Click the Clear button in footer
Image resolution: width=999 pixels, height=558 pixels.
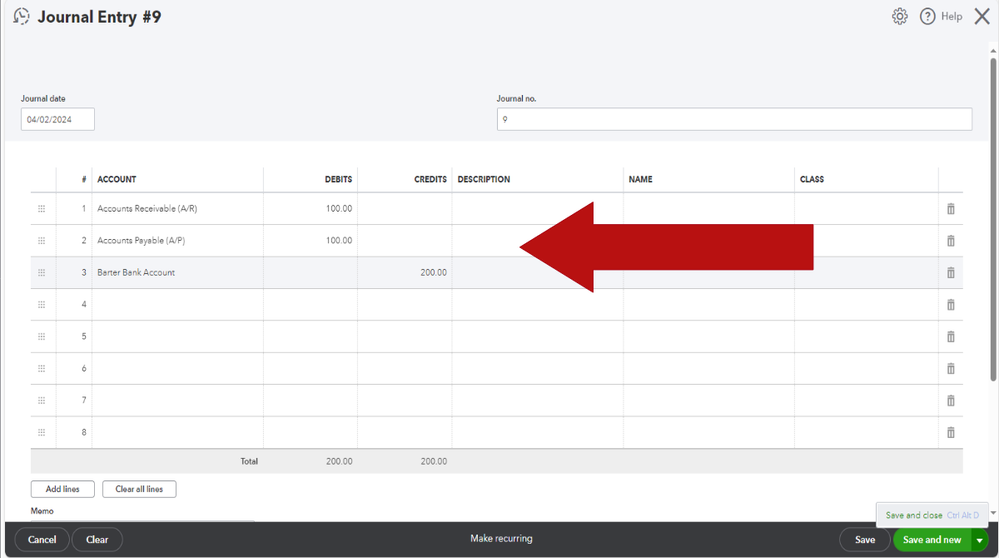[x=97, y=540]
